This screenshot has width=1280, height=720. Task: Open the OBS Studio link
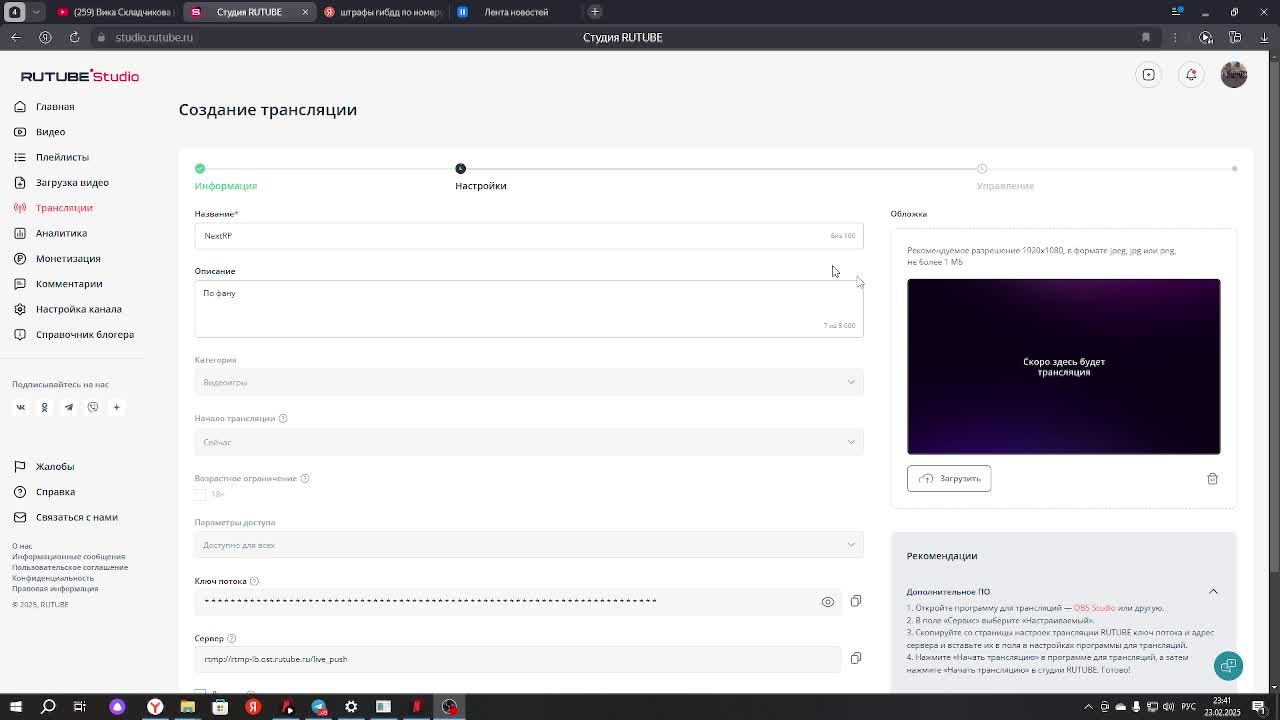1094,608
